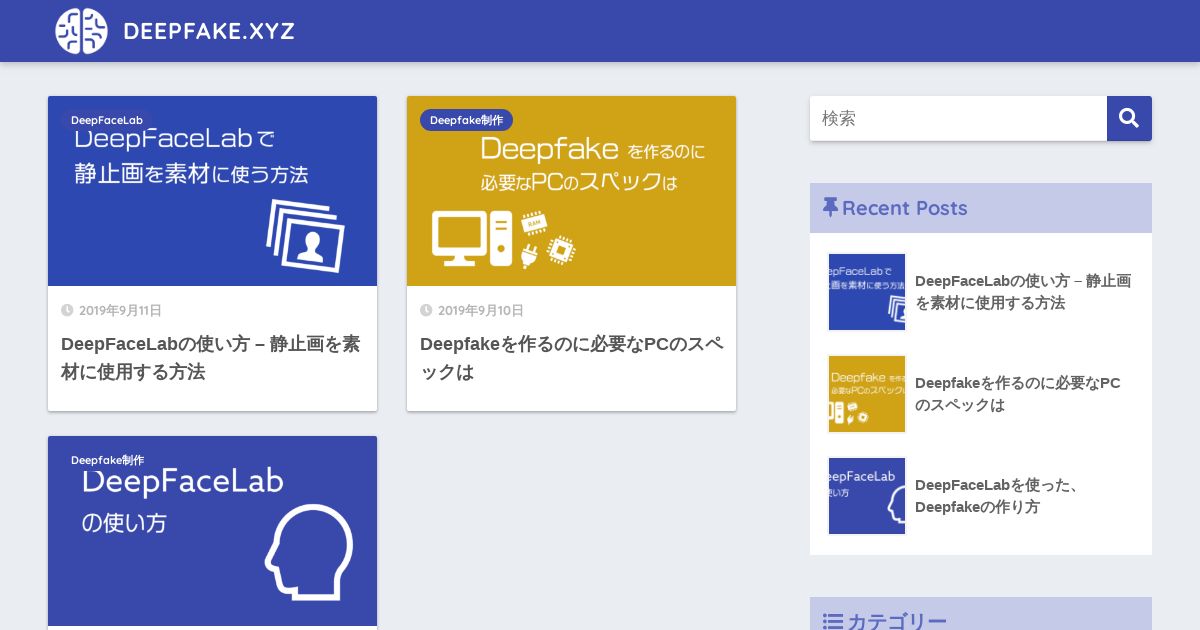
Task: Click the pushpin icon next to Recent Posts
Action: [830, 207]
